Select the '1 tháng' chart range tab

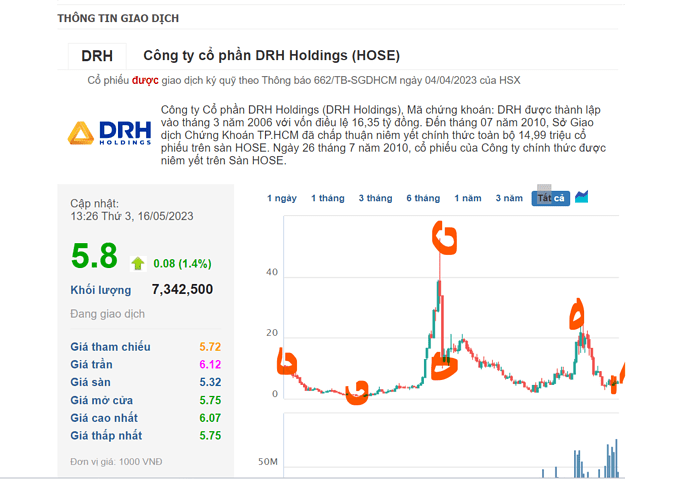(x=328, y=198)
